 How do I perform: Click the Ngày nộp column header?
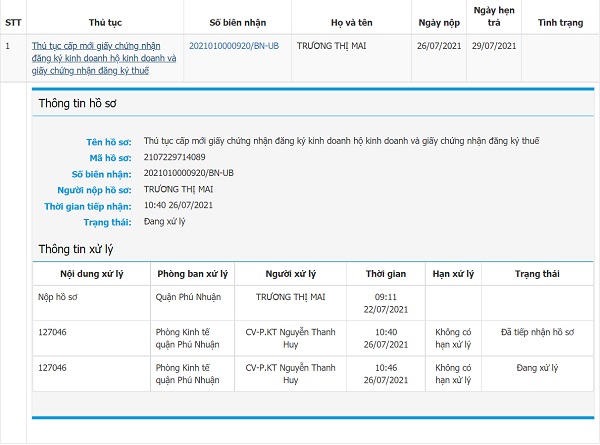439,21
